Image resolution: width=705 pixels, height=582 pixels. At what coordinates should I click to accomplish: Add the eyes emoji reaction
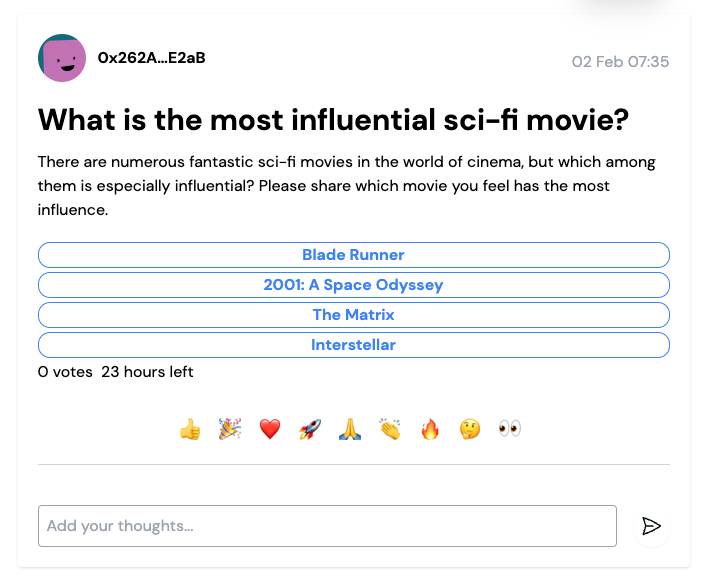510,428
